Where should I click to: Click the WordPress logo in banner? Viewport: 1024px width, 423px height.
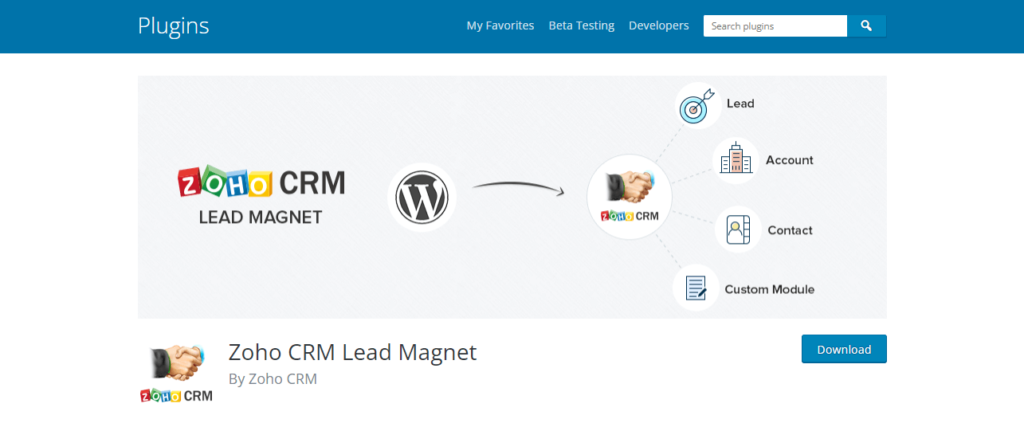point(421,196)
